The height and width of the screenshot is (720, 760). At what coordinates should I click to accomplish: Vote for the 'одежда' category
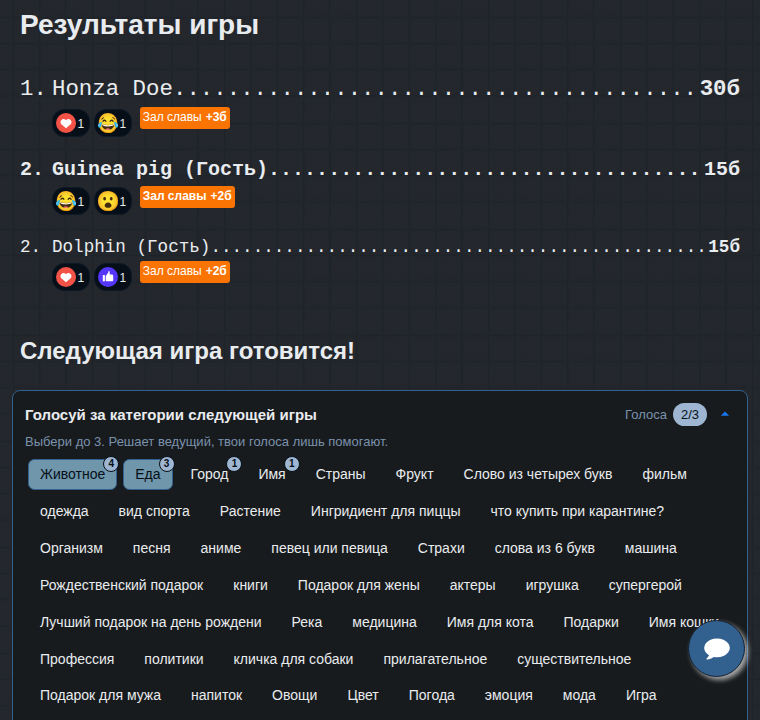pyautogui.click(x=64, y=511)
